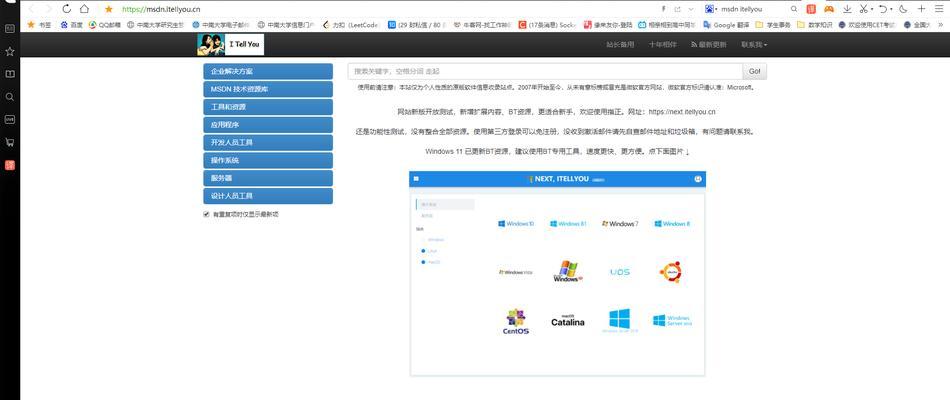This screenshot has height=400, width=950.
Task: Open the https://next.itellyou.cn link
Action: (x=682, y=112)
